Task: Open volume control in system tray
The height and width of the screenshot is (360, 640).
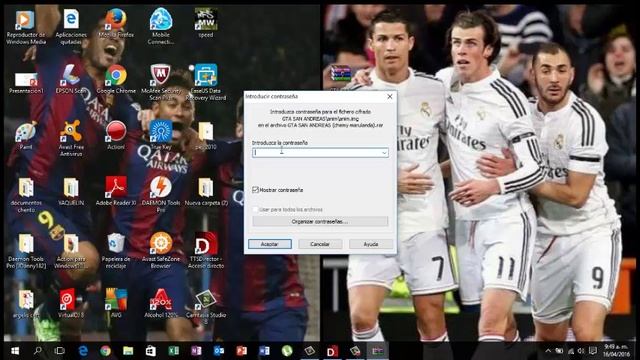Action: [581, 351]
